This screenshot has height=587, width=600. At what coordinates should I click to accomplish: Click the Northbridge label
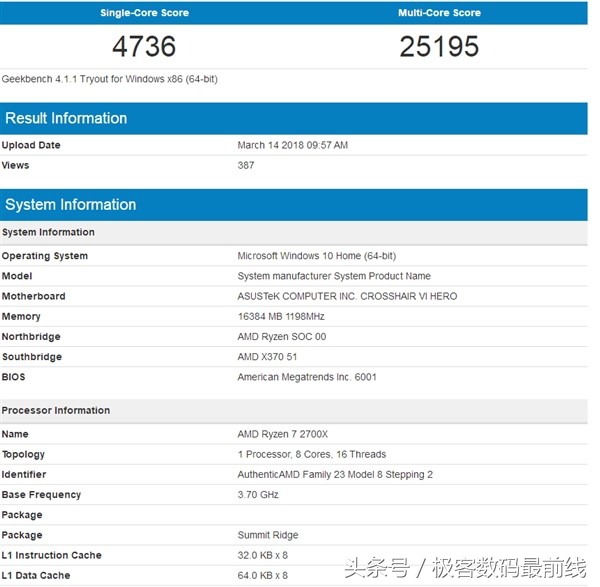point(31,337)
